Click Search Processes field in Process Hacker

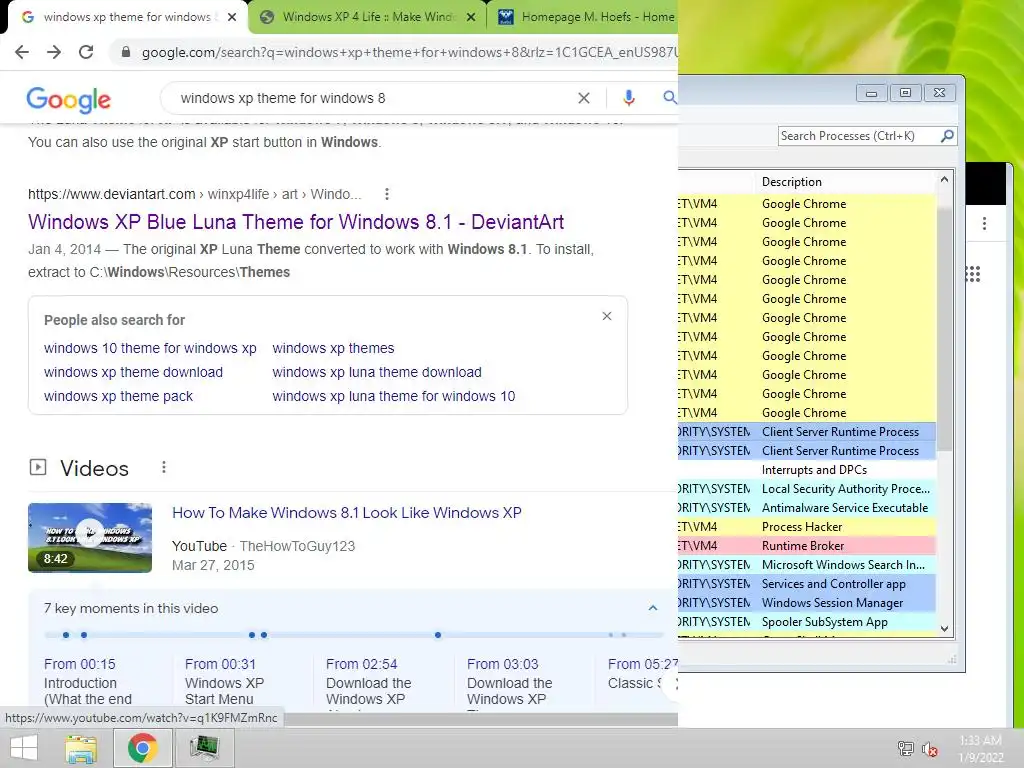point(857,136)
